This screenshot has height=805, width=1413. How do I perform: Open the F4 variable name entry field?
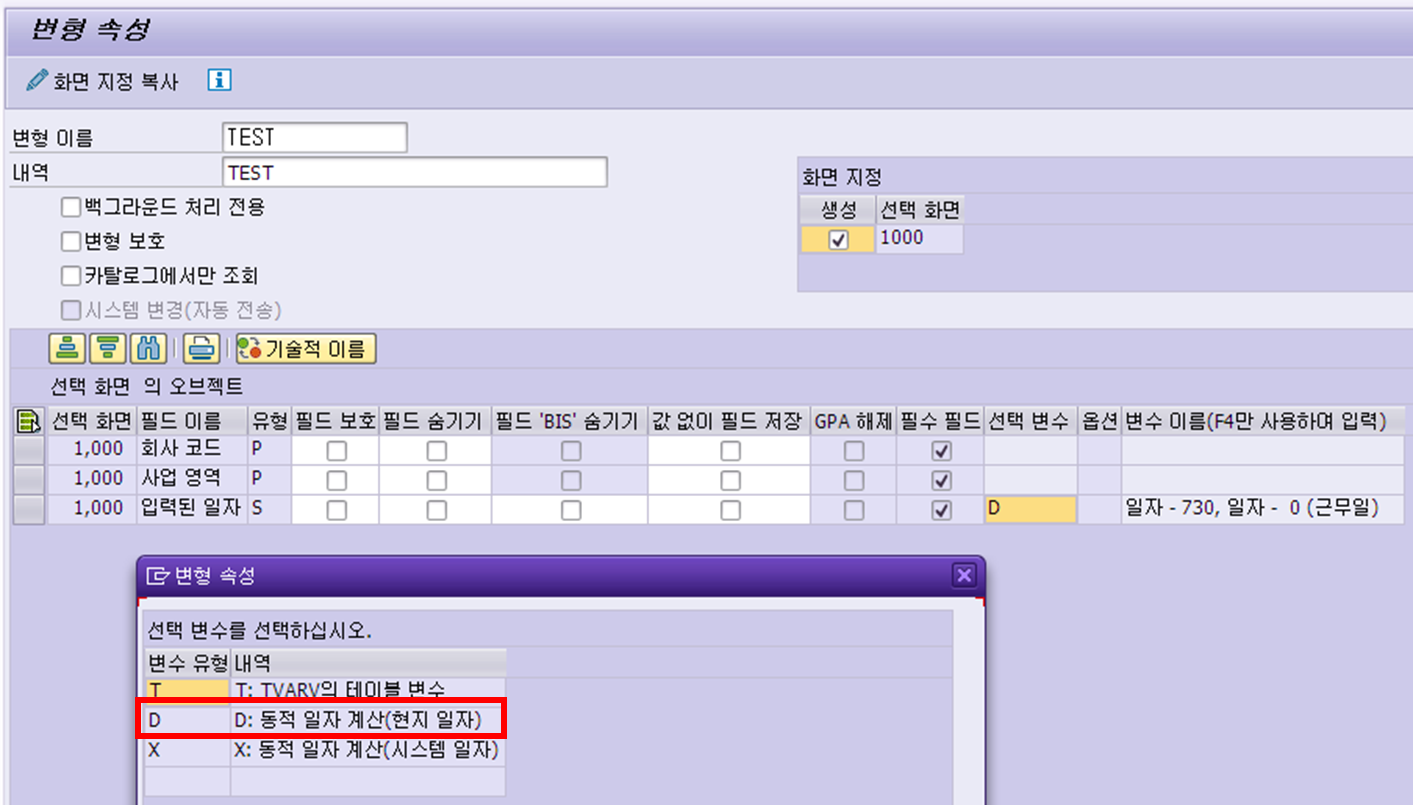point(1250,508)
